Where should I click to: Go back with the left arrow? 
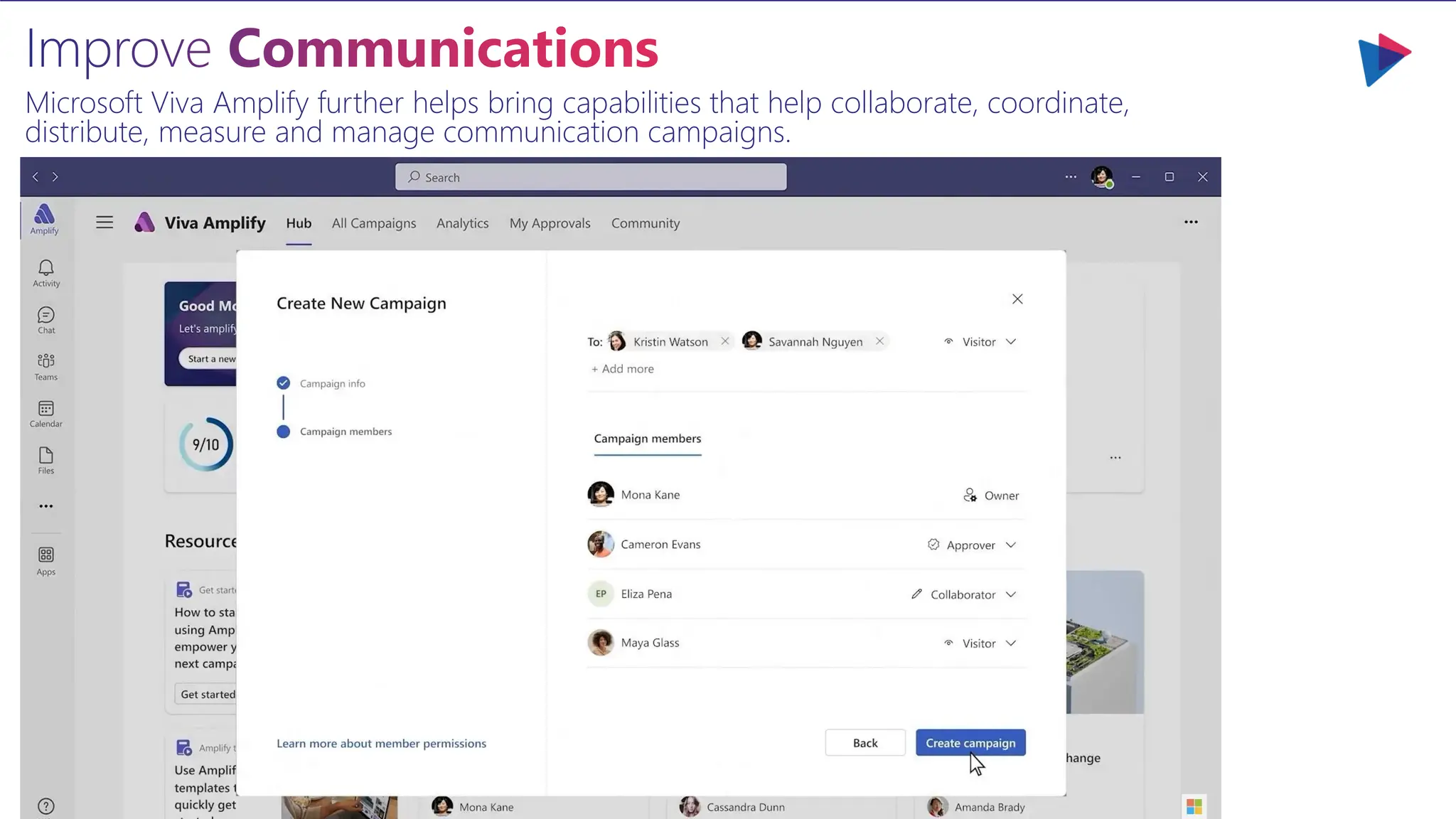pos(36,177)
